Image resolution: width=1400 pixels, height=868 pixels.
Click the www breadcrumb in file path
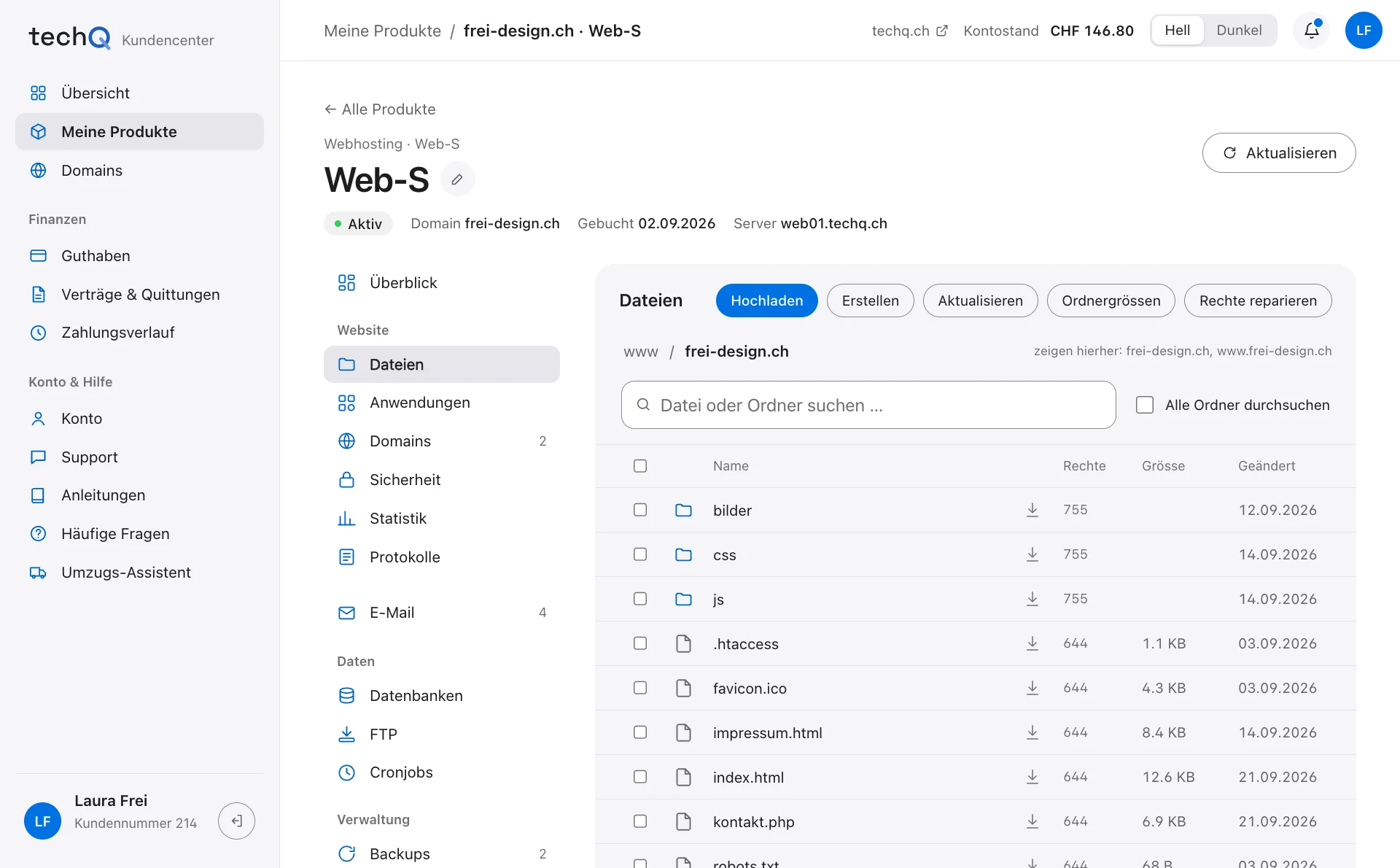click(641, 352)
